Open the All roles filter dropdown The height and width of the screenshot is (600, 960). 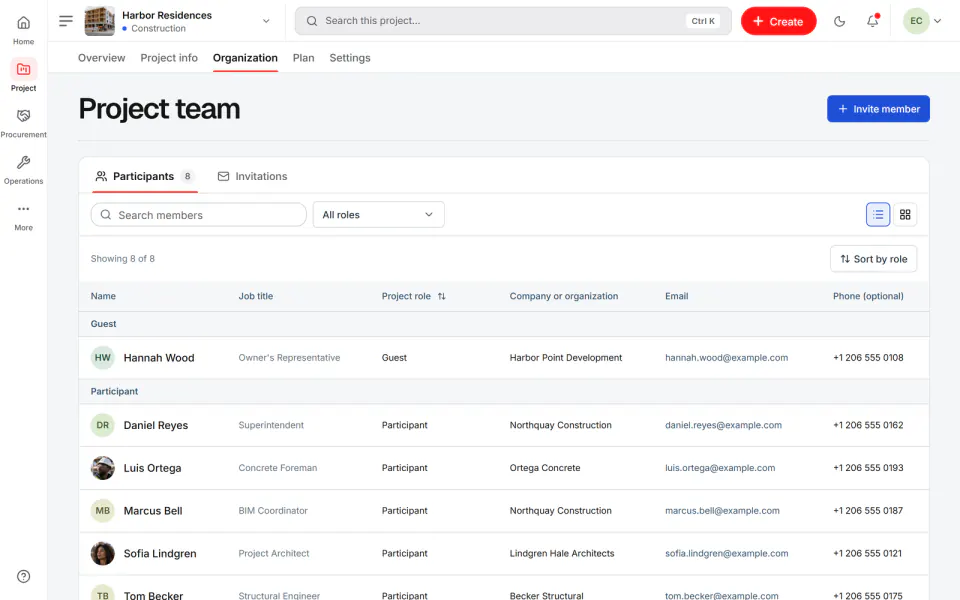[x=378, y=215]
